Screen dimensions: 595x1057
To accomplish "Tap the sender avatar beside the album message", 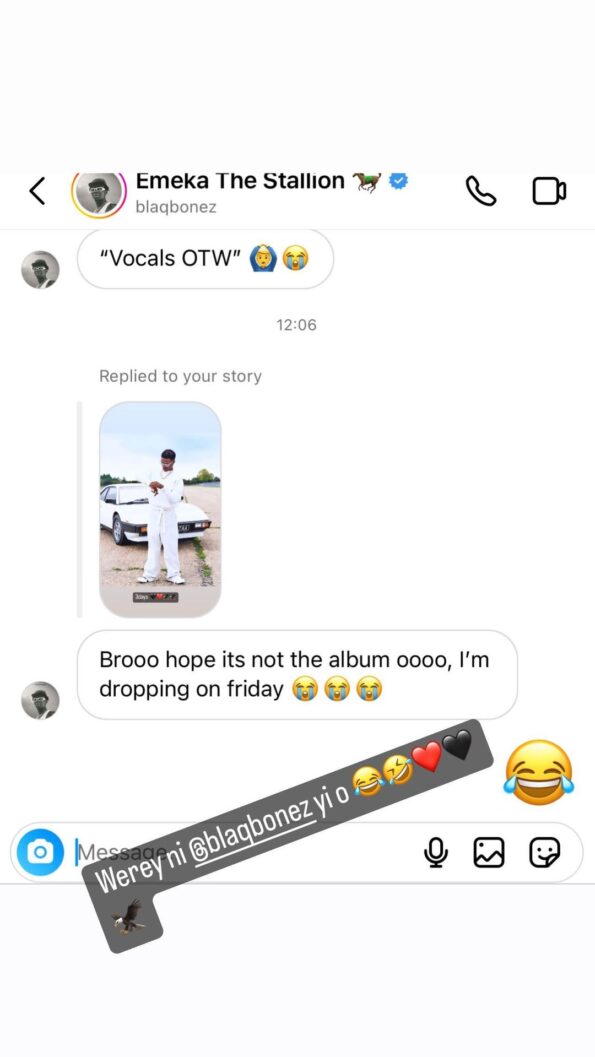I will coord(40,700).
